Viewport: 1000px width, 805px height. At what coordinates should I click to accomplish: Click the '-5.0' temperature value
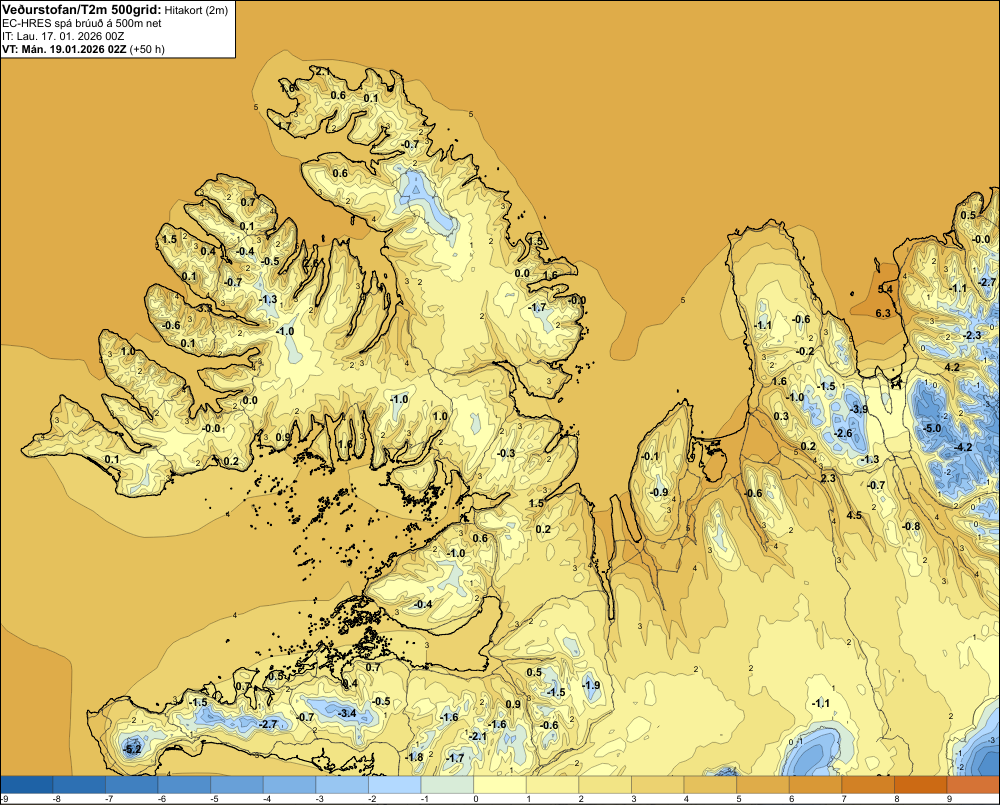pos(932,428)
